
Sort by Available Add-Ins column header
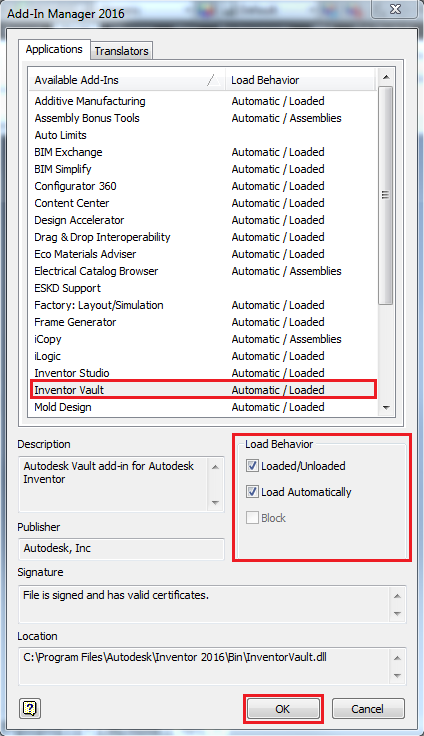[127, 80]
